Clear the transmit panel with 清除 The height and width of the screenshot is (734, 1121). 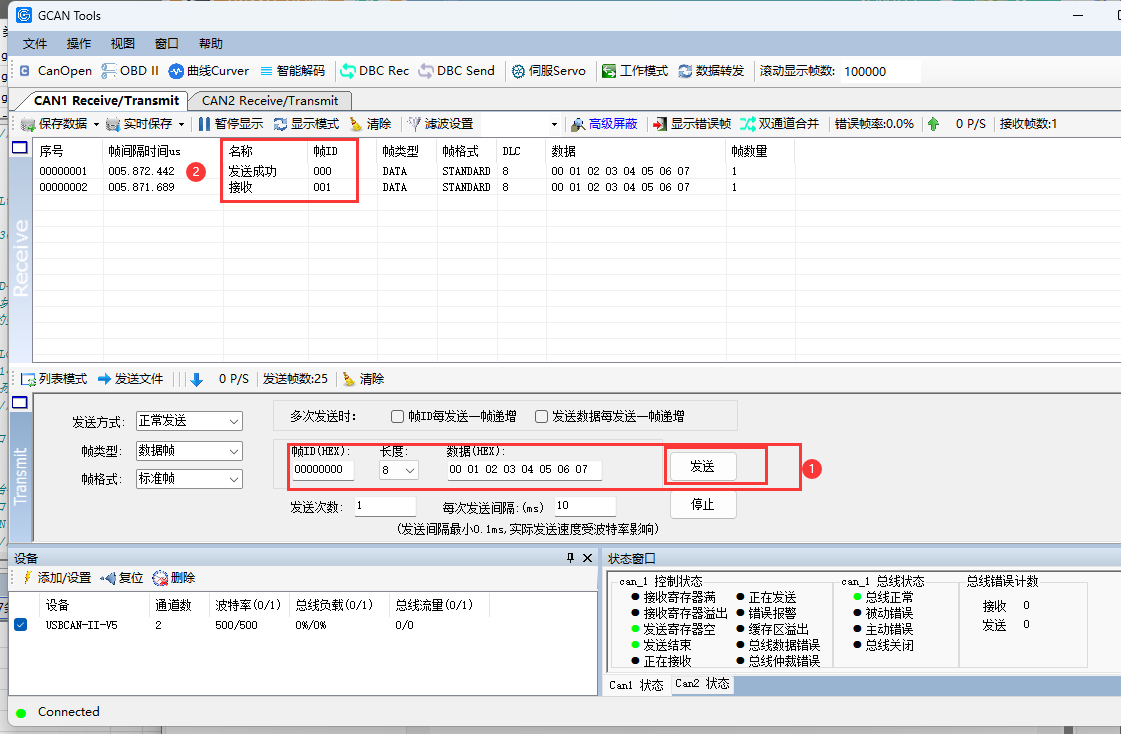363,379
